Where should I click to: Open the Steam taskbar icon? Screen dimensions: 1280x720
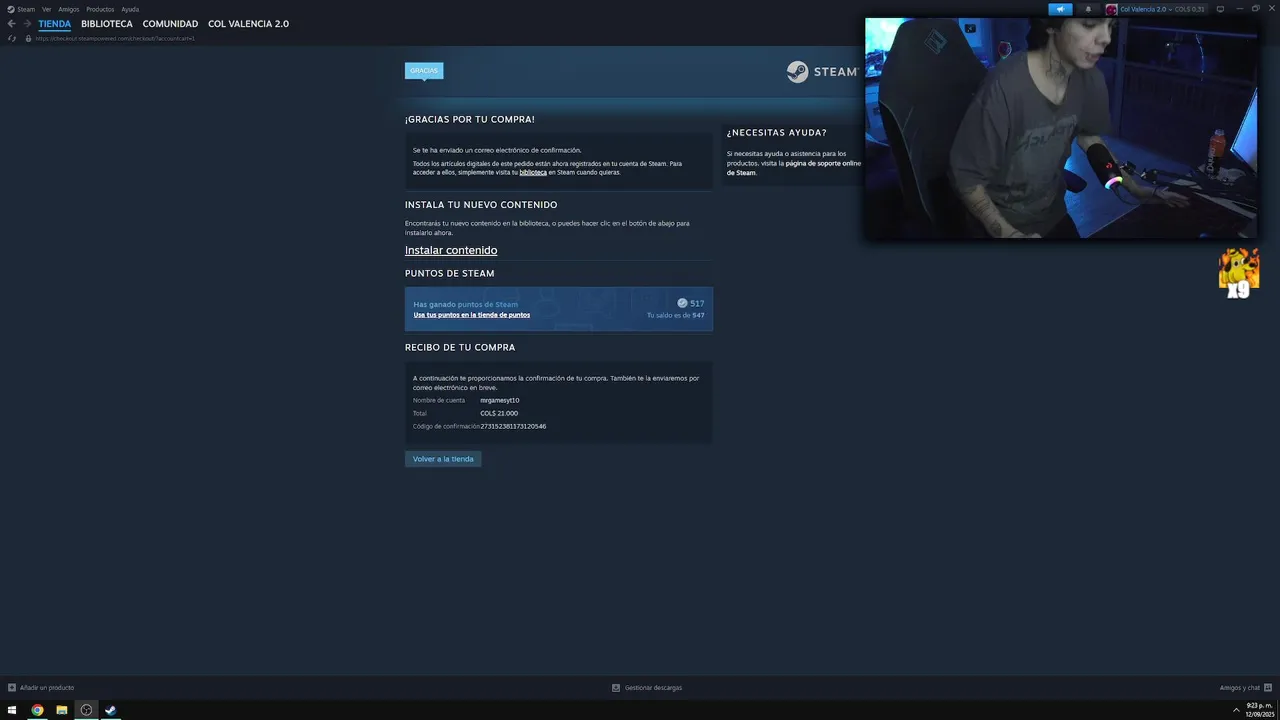pos(111,710)
